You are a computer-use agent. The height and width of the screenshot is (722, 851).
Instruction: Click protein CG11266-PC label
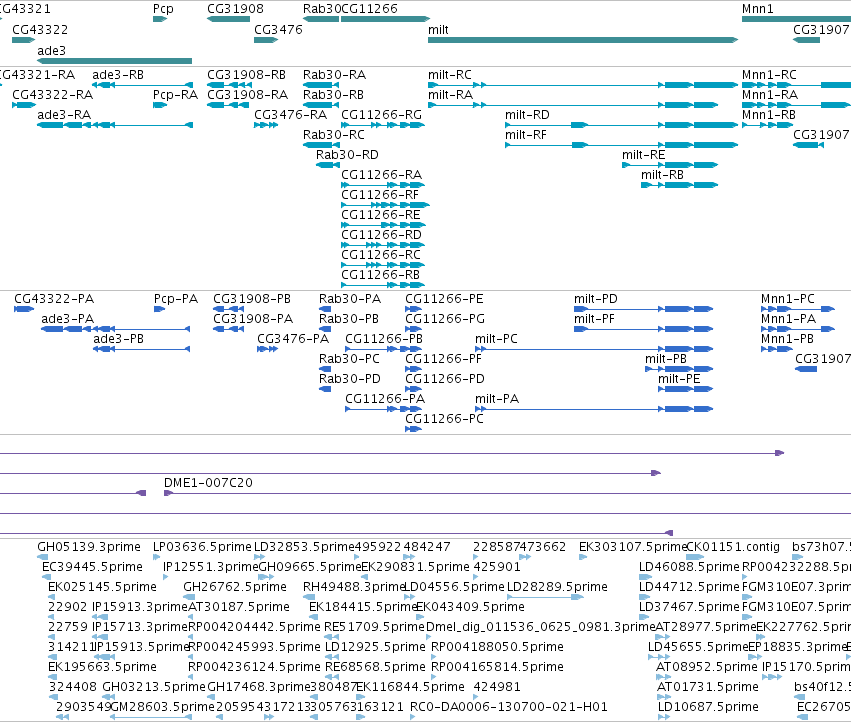click(444, 419)
